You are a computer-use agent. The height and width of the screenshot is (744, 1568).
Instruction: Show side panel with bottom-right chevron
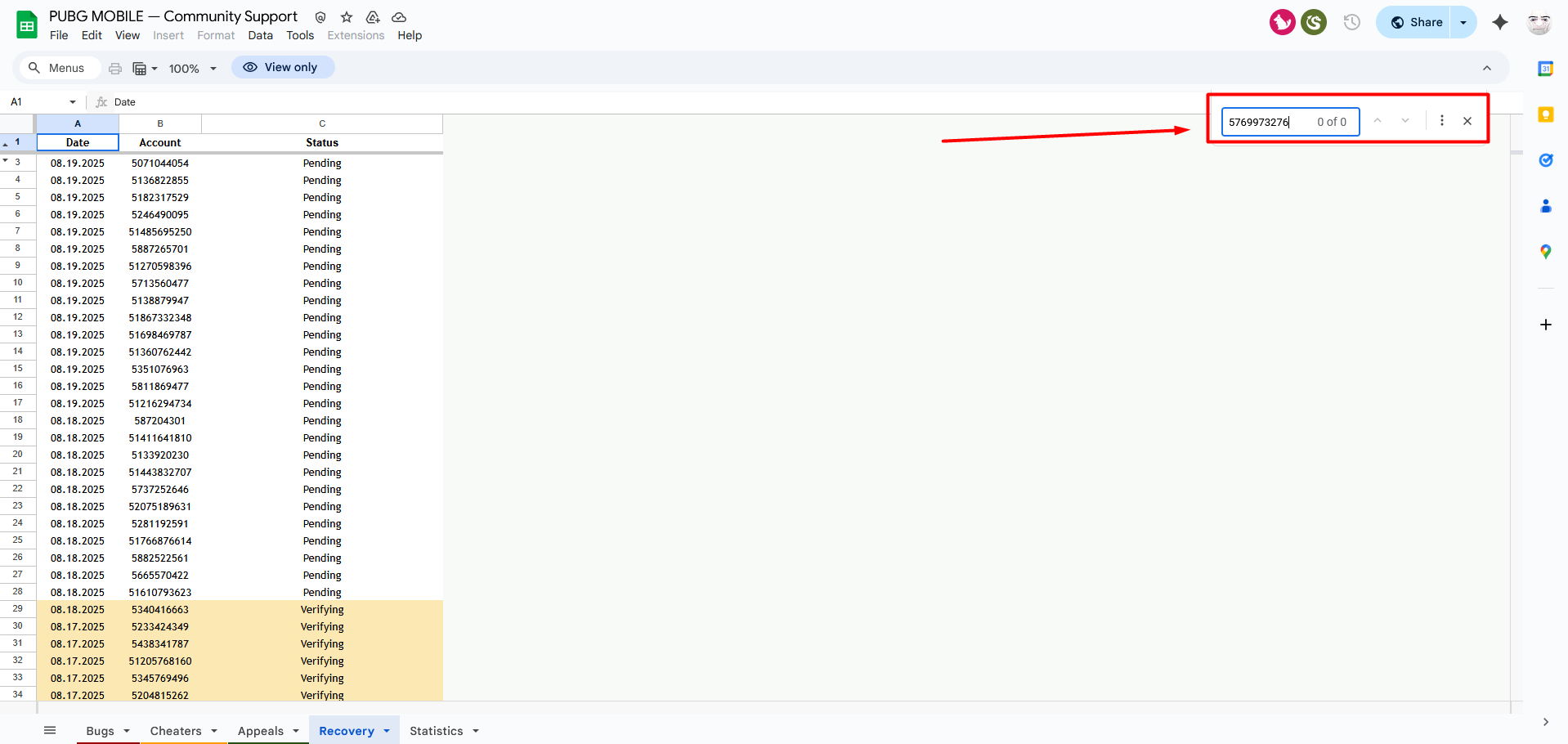(x=1545, y=722)
